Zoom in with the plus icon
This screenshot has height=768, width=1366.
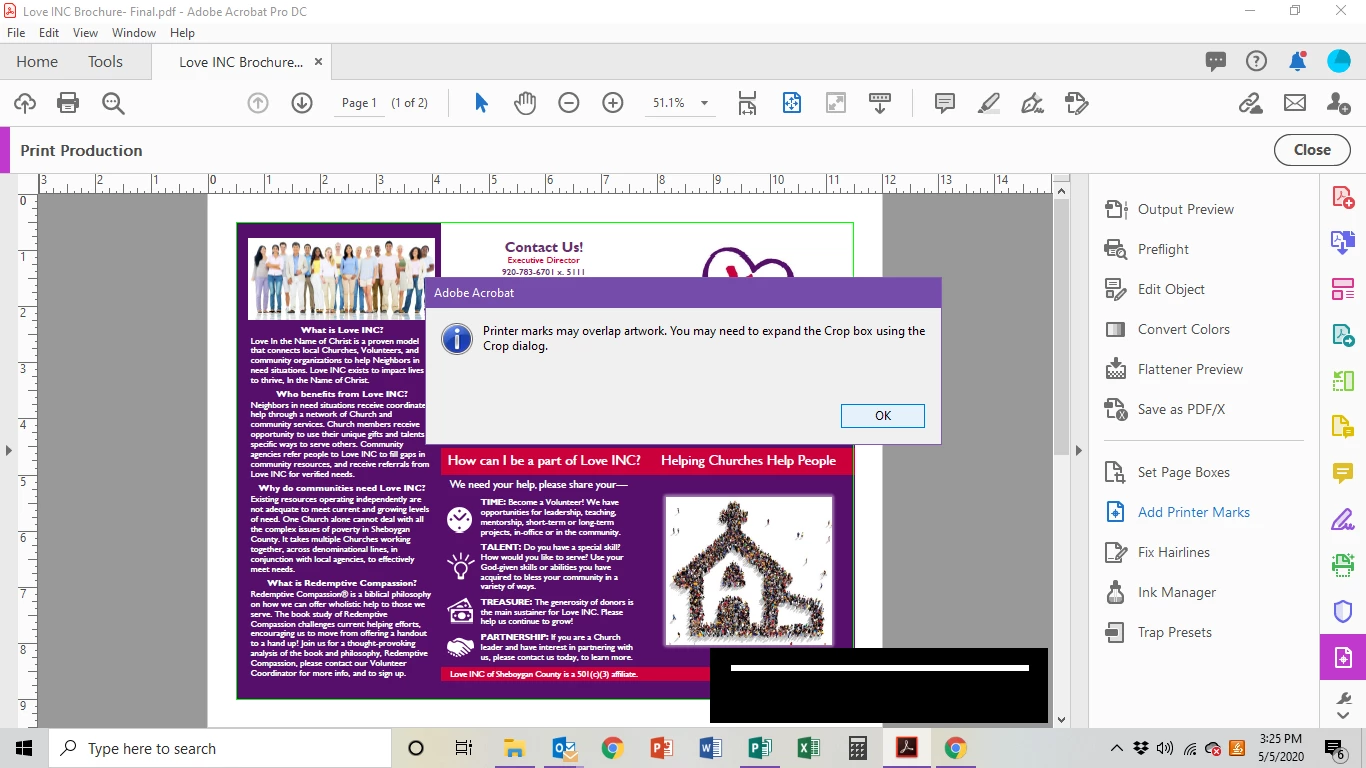613,103
